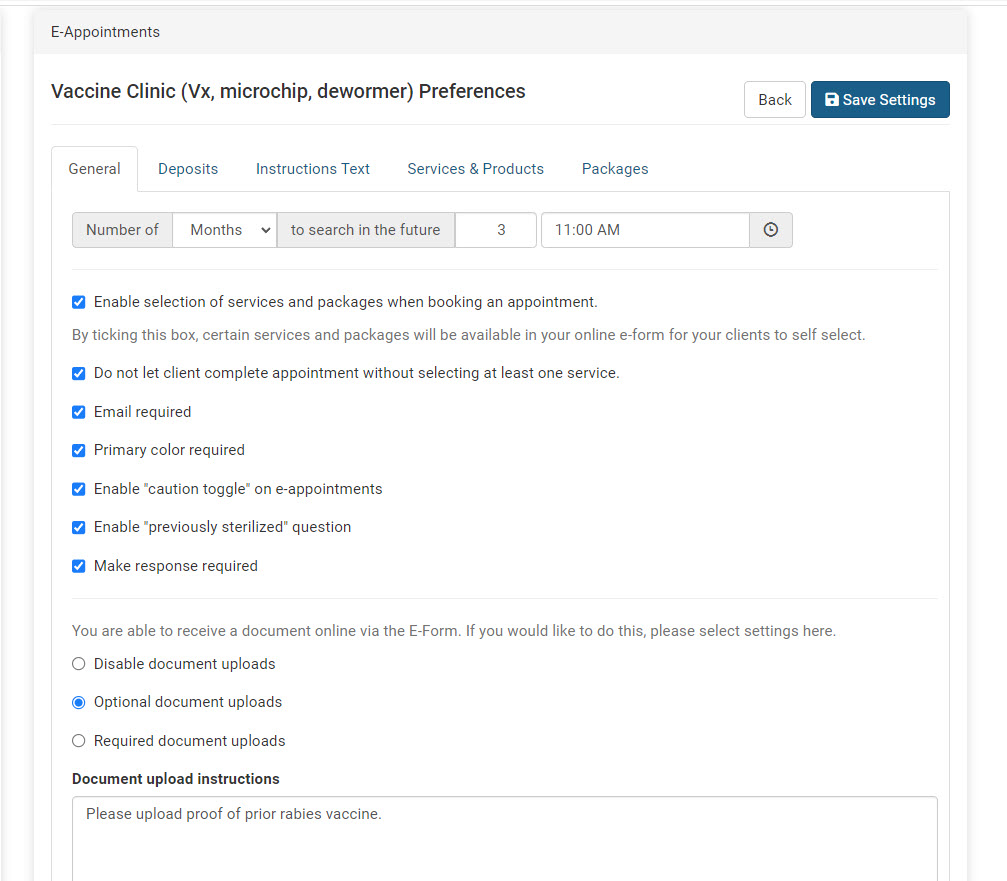Click the Save Settings button

point(880,100)
